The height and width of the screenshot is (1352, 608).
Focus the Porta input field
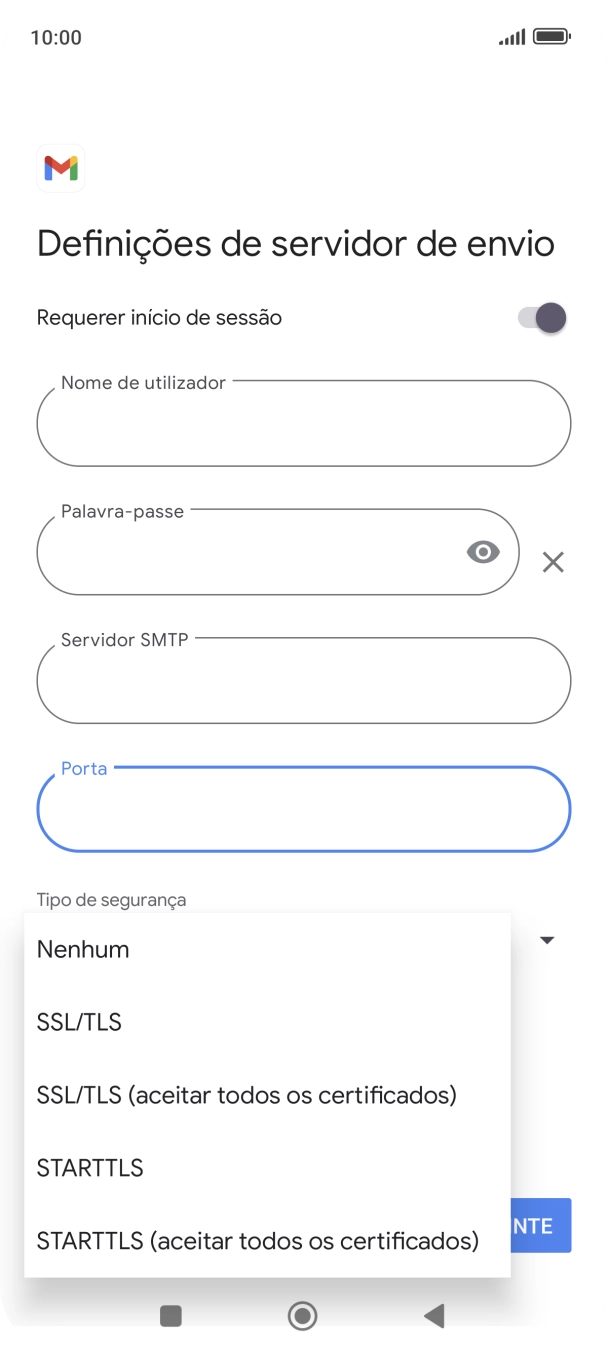pos(303,809)
